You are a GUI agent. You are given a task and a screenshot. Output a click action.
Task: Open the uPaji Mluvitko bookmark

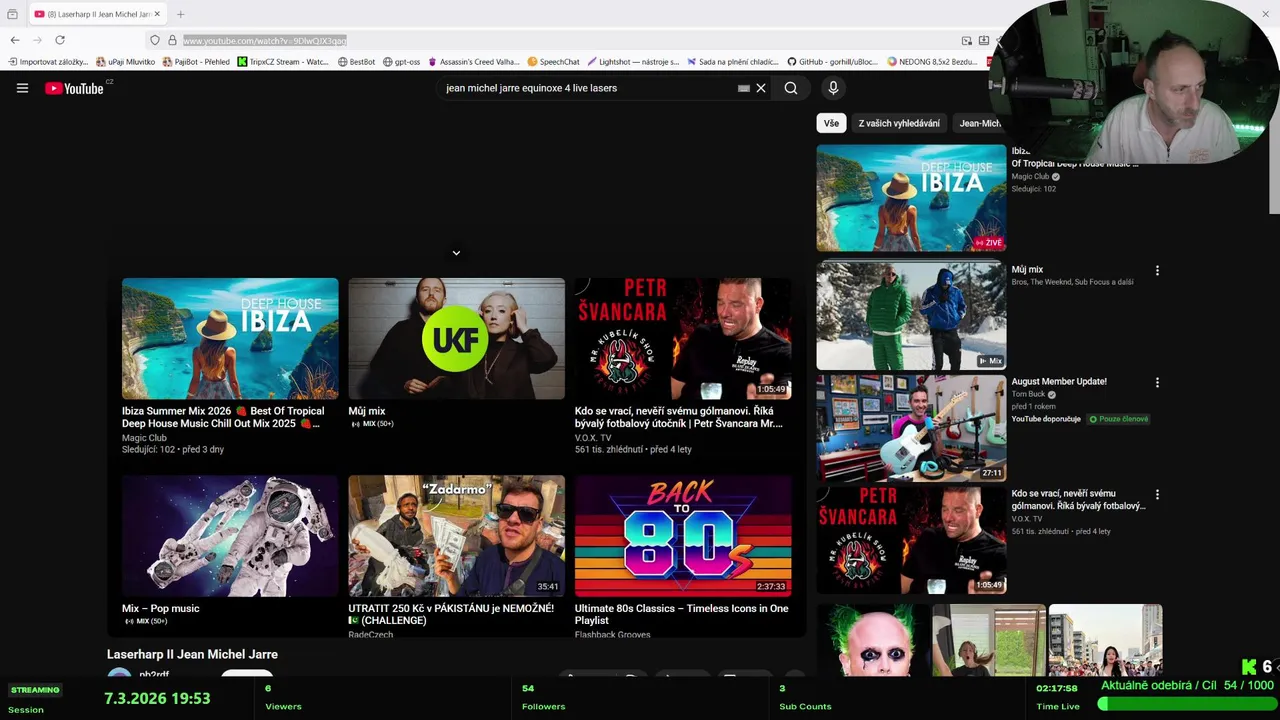click(x=126, y=62)
